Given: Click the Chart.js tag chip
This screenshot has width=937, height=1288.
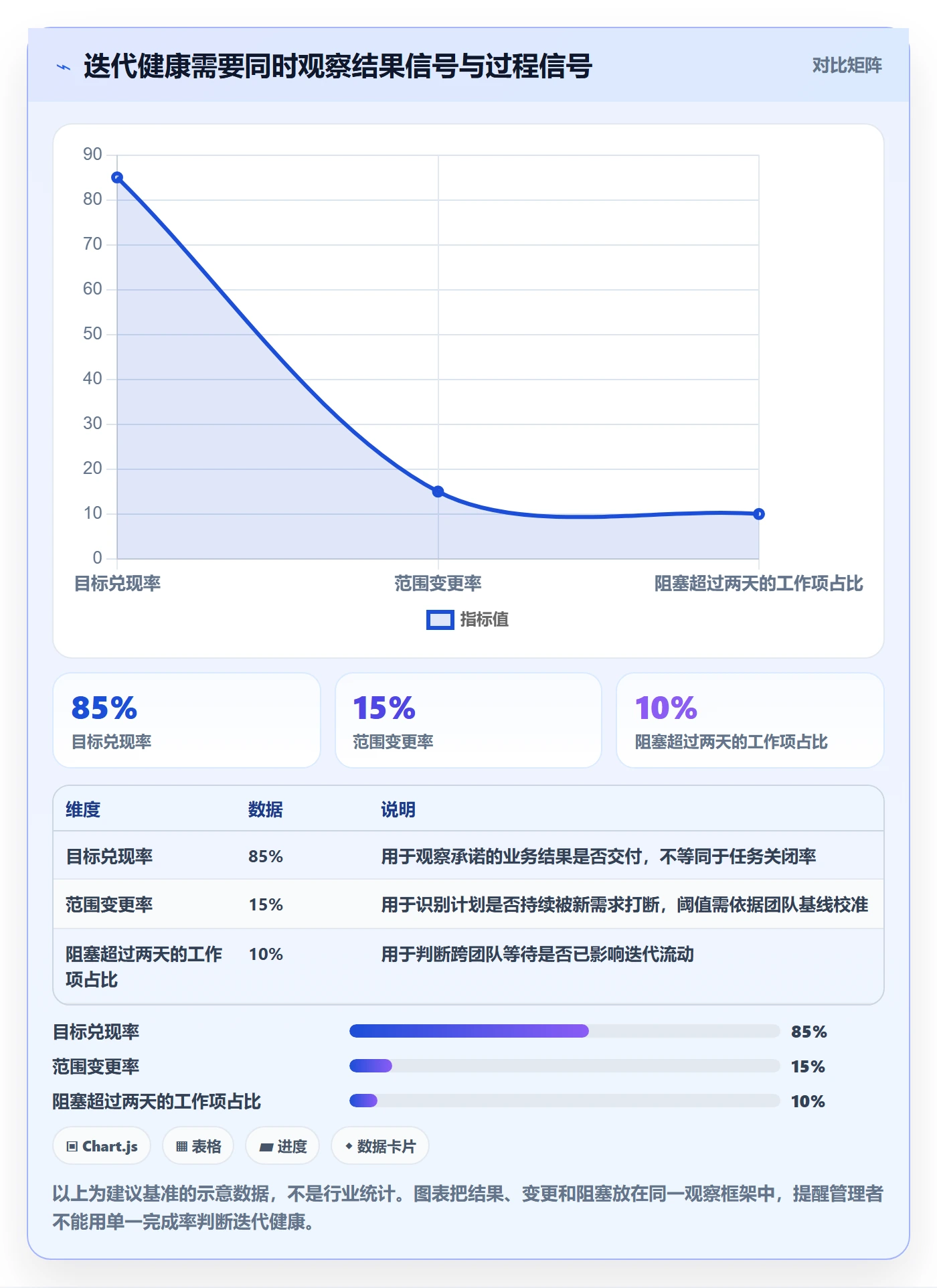Looking at the screenshot, I should [102, 1146].
